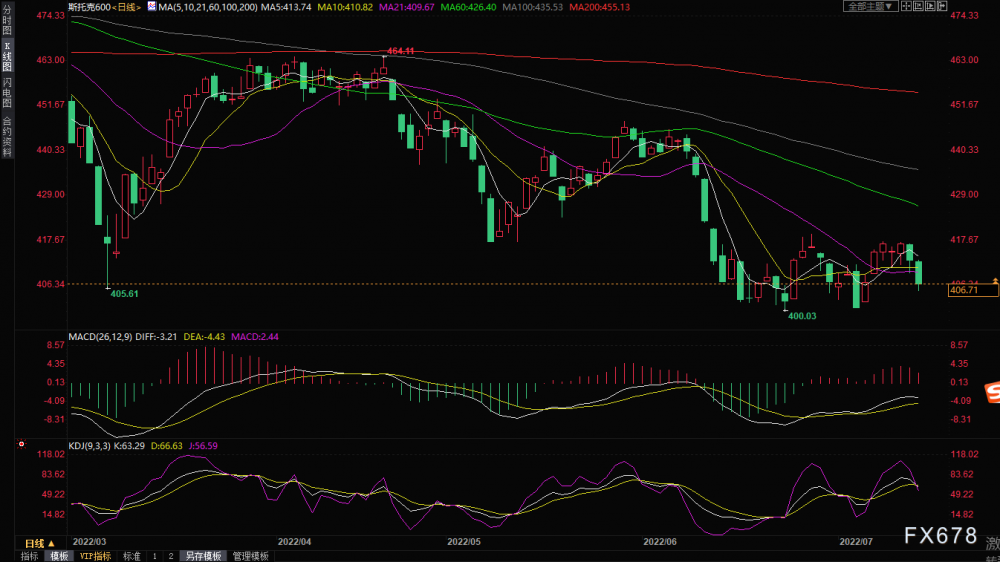
Task: Click the crosshair layout icon top right
Action: click(906, 6)
